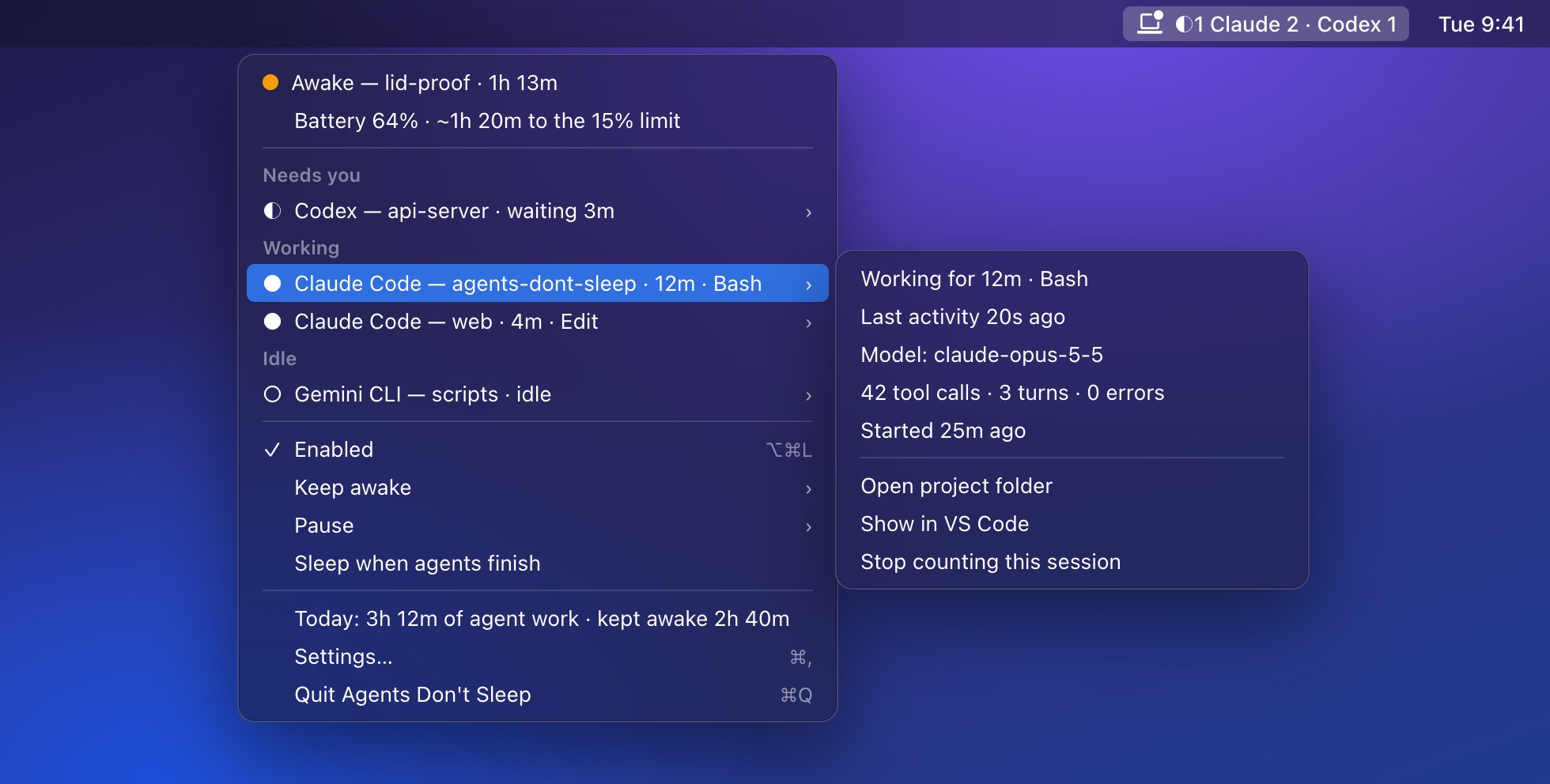Screen dimensions: 1550x784
Task: Click Show in VS Code
Action: pyautogui.click(x=1072, y=524)
